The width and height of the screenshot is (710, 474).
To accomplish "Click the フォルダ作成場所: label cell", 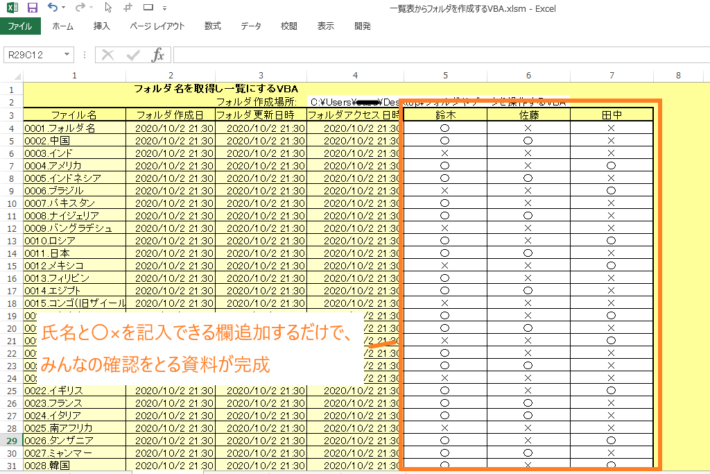I will [256, 102].
